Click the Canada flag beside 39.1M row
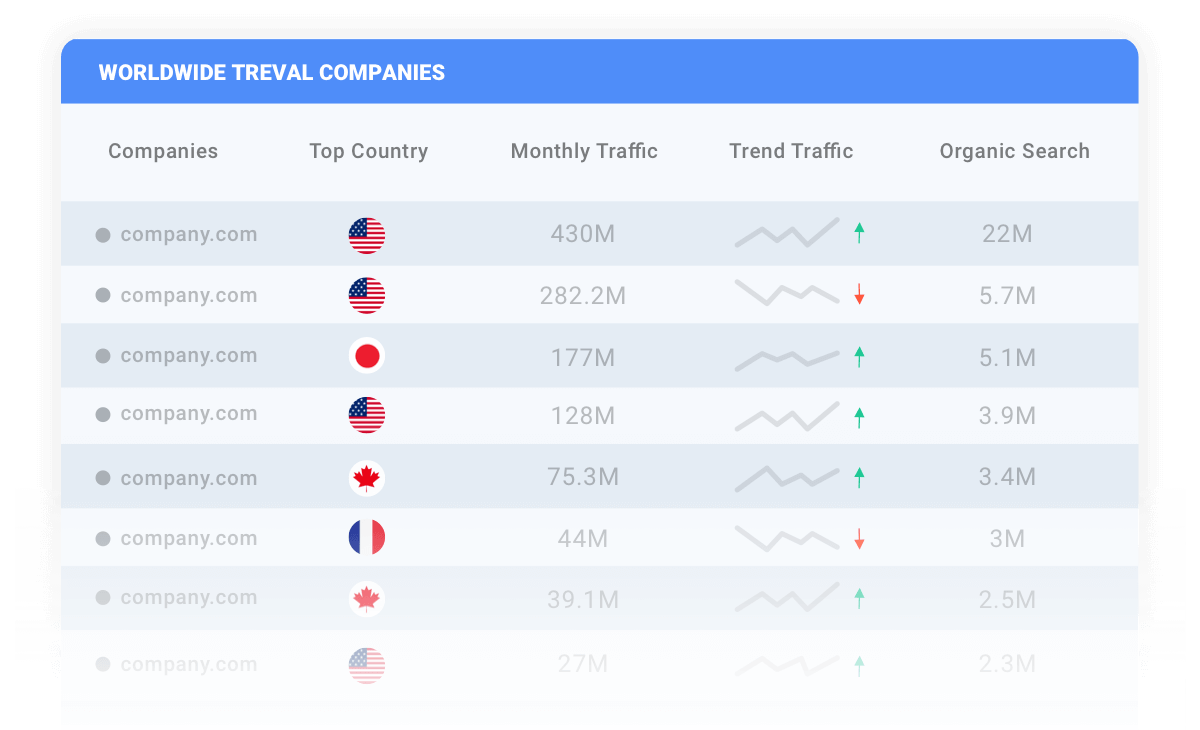Viewport: 1200px width, 730px height. click(366, 598)
